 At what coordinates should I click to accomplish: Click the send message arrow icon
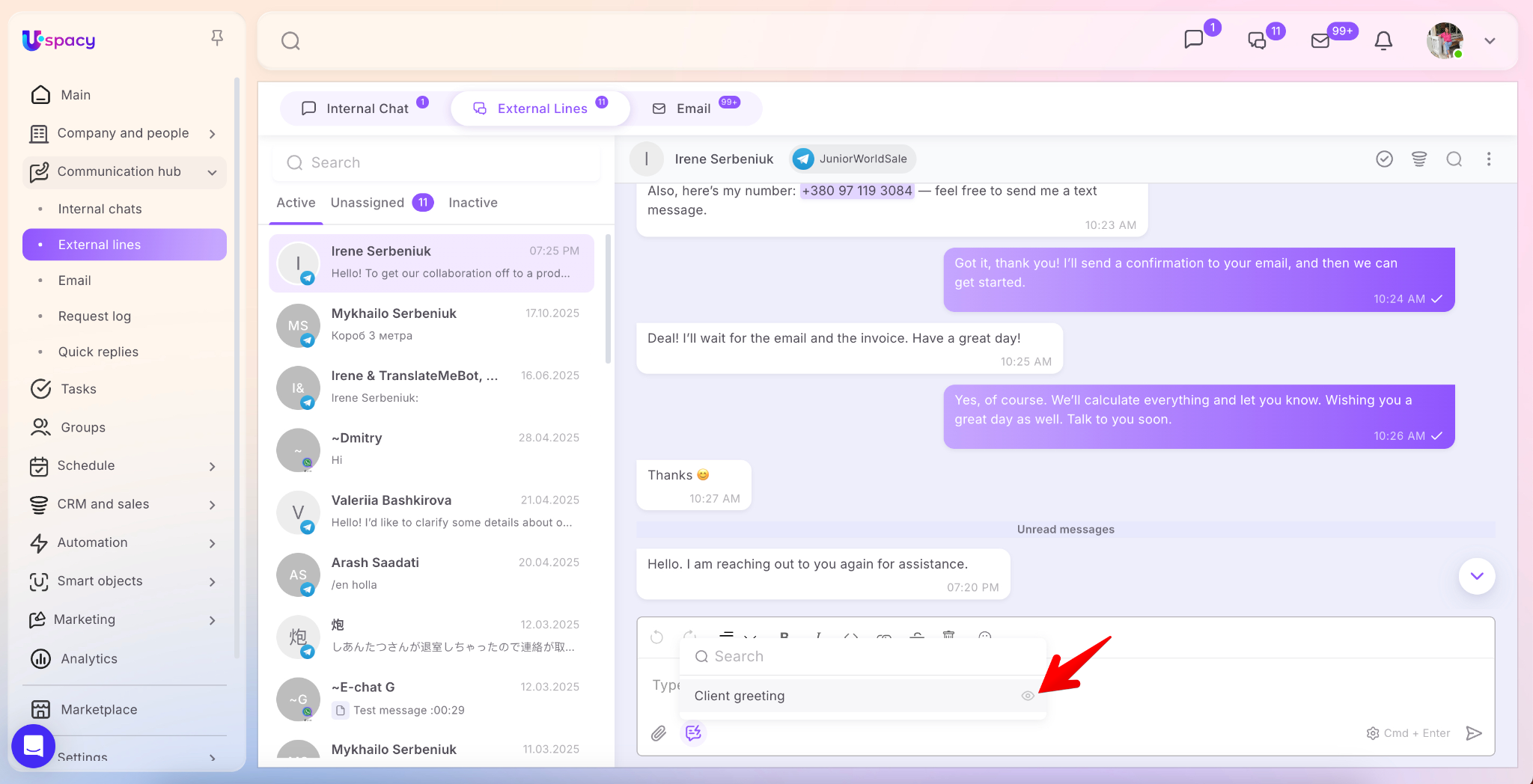pos(1474,733)
